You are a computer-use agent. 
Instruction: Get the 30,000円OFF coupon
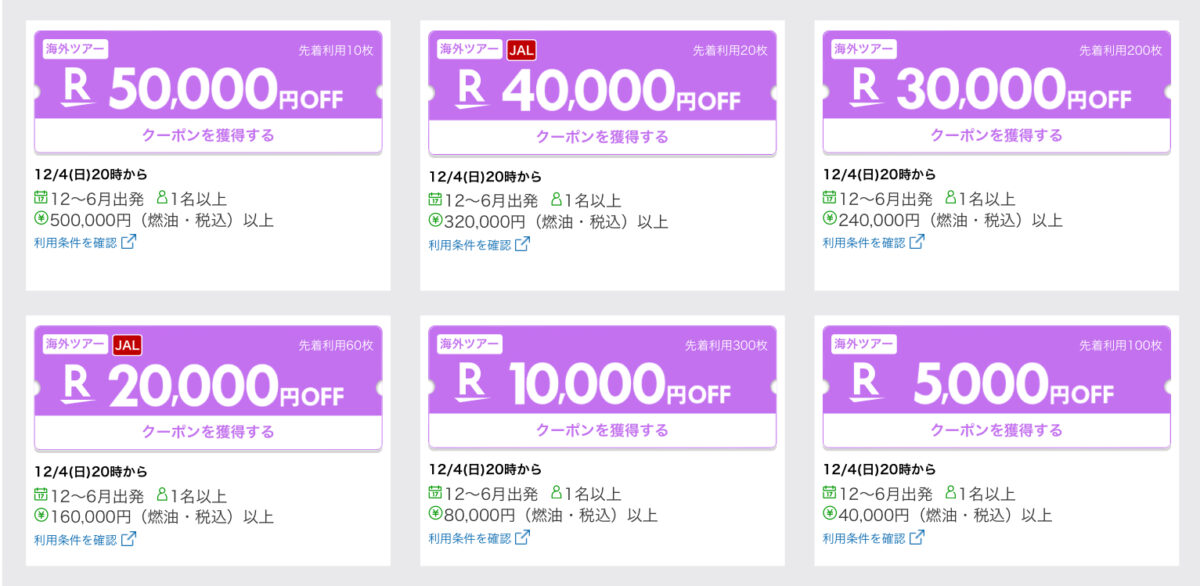click(x=997, y=135)
